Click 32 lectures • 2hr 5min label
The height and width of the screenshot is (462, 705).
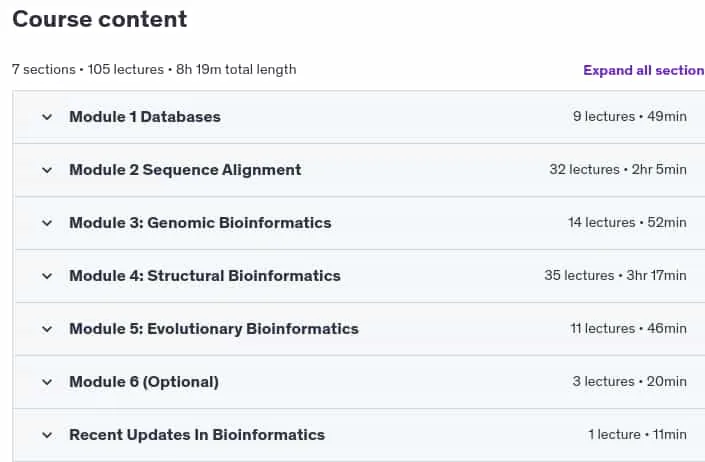click(618, 169)
